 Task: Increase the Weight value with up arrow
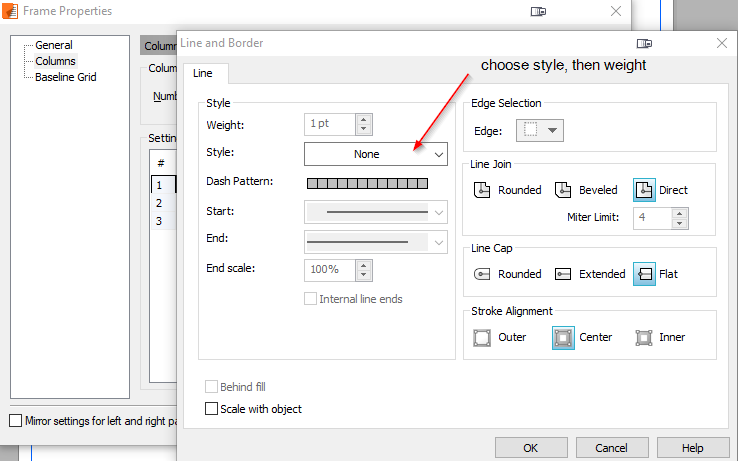[363, 120]
